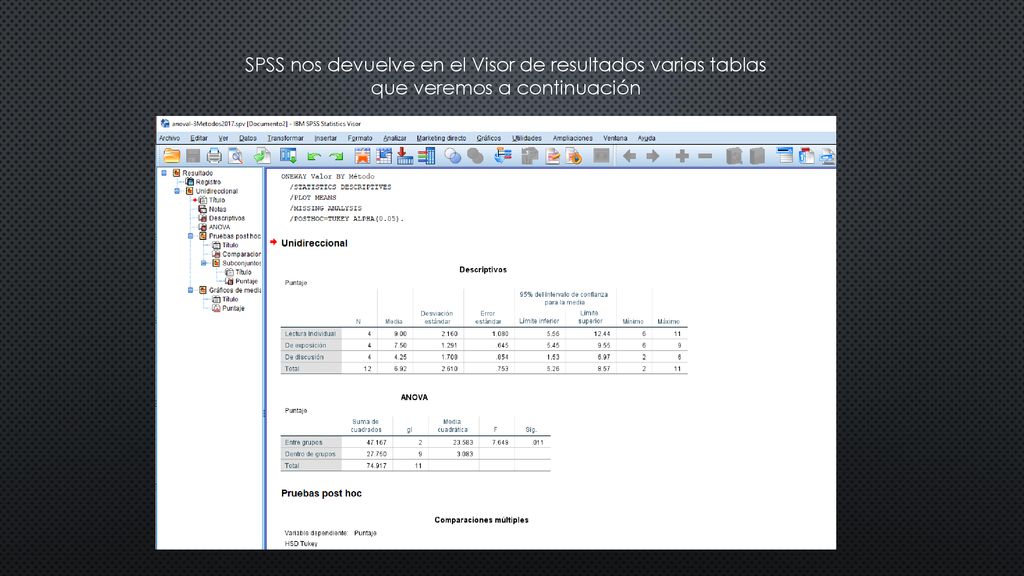Select Puntaje under Gráficos de medias
The image size is (1024, 576).
[233, 308]
